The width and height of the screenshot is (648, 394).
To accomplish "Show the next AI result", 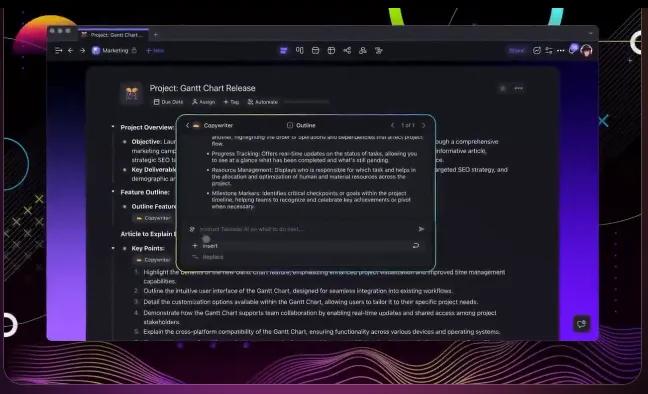I will 424,125.
